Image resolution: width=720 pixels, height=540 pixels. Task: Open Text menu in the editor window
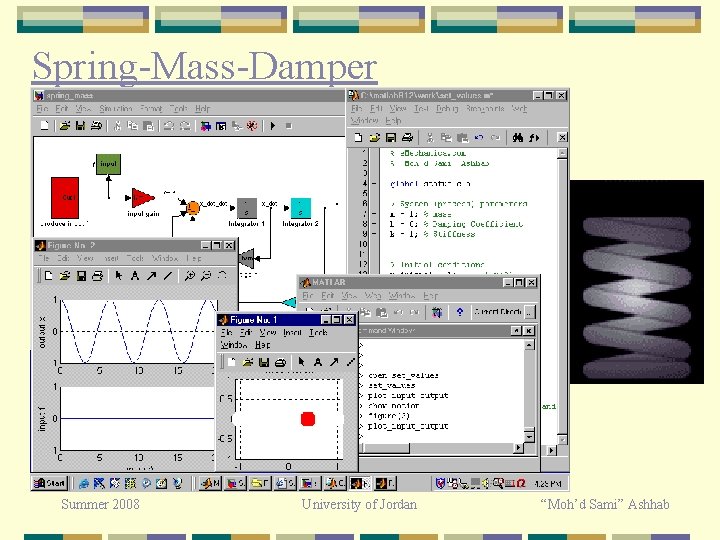(x=421, y=108)
